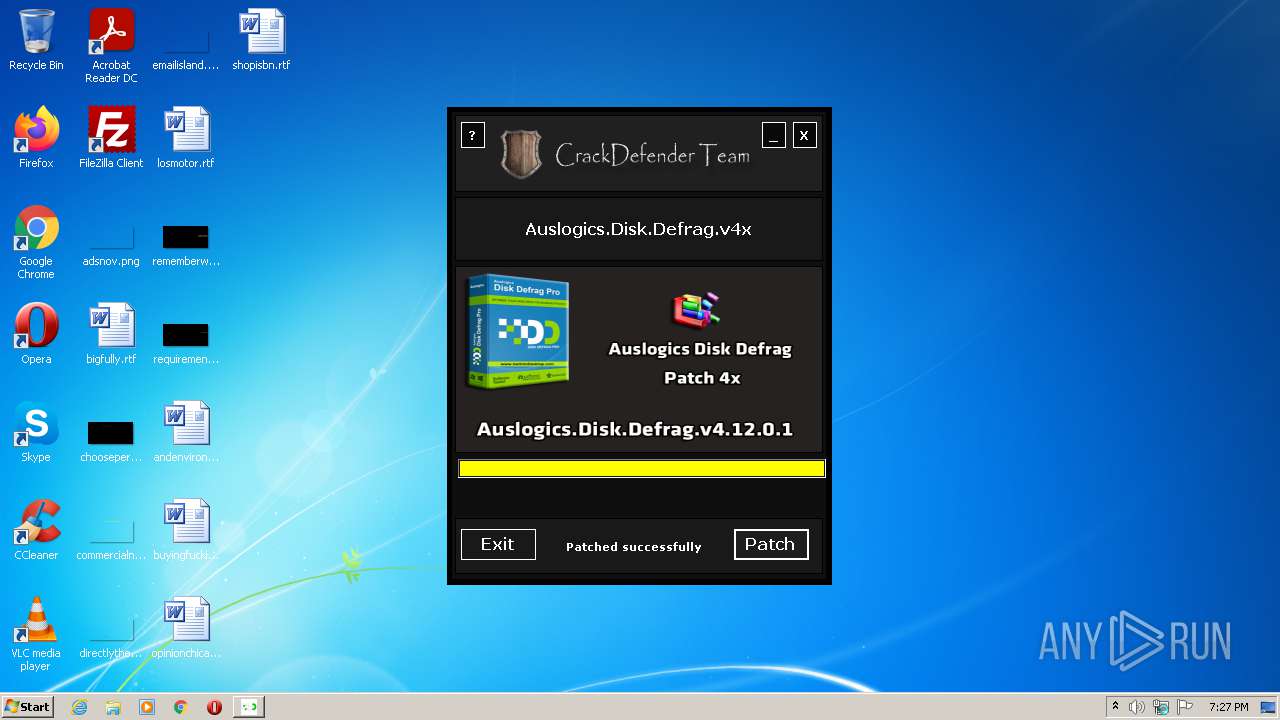Click the colorful defrag cube icon
This screenshot has width=1280, height=720.
point(696,310)
